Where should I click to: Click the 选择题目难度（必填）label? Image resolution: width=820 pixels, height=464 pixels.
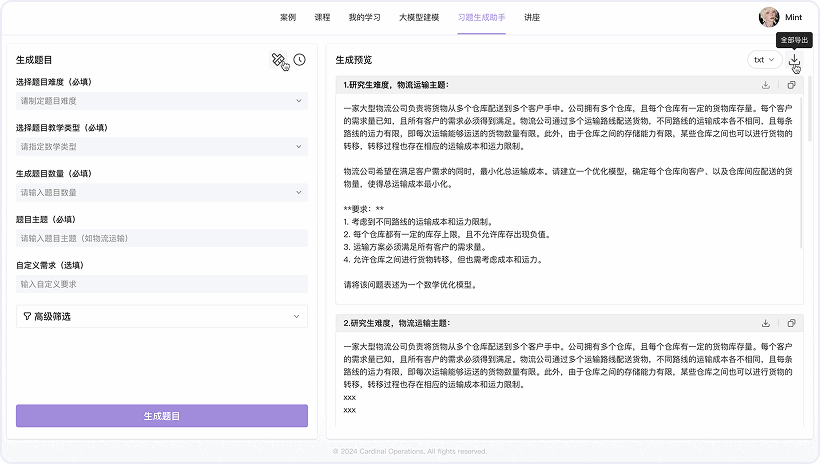(54, 82)
